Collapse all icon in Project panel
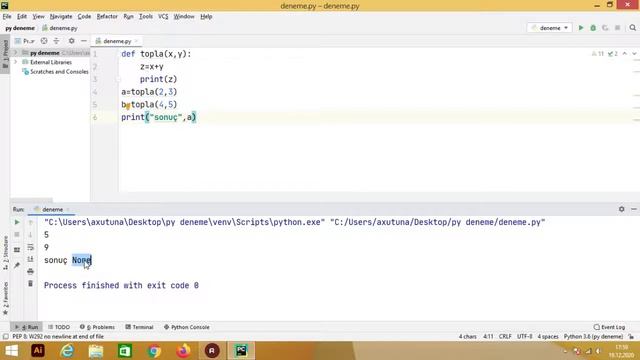 (56, 41)
